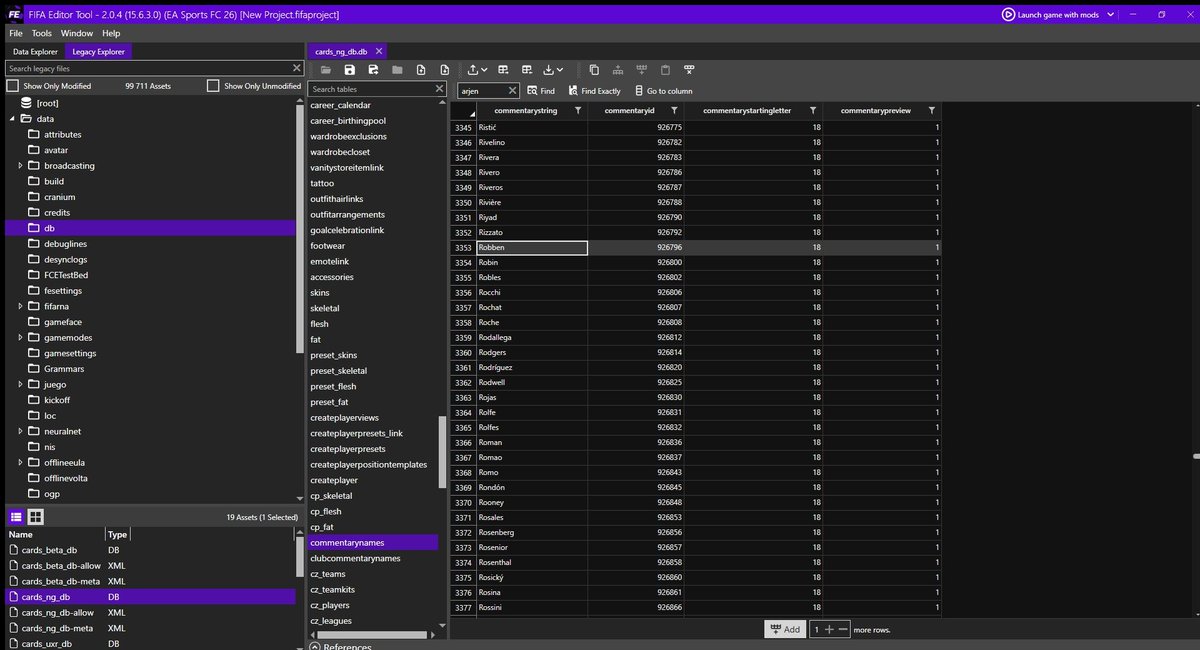This screenshot has height=650, width=1200.
Task: Expand the fifarna folder
Action: pos(20,306)
